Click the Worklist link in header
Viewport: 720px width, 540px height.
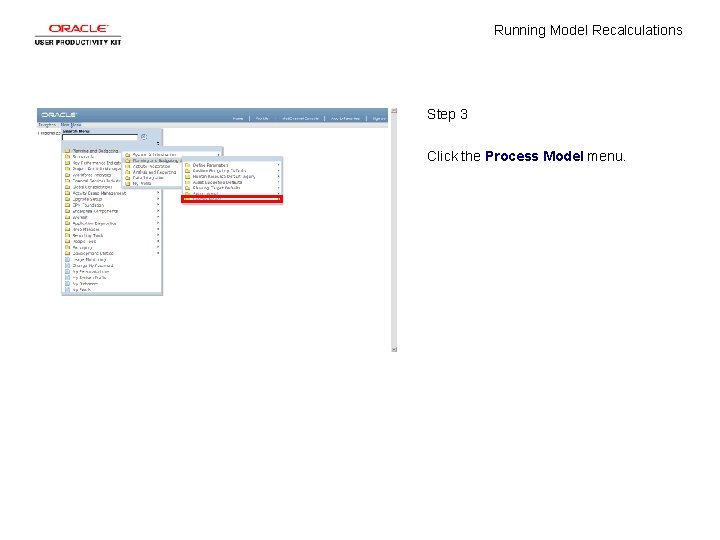[x=262, y=118]
